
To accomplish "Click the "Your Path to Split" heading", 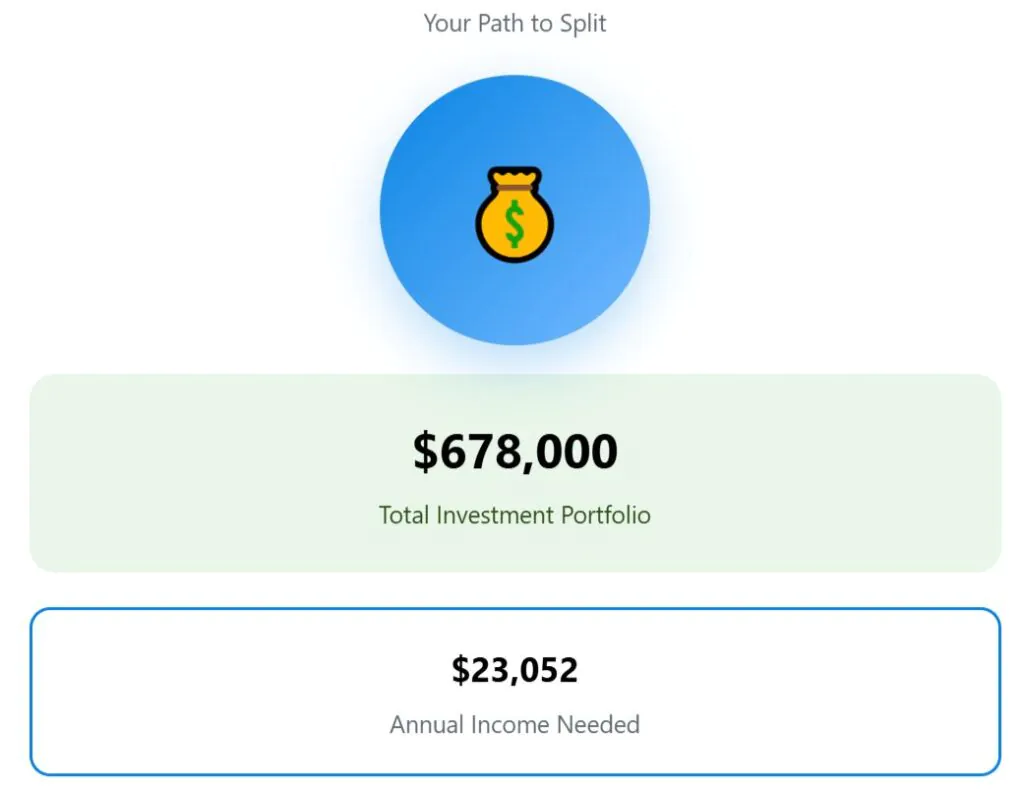I will point(514,23).
